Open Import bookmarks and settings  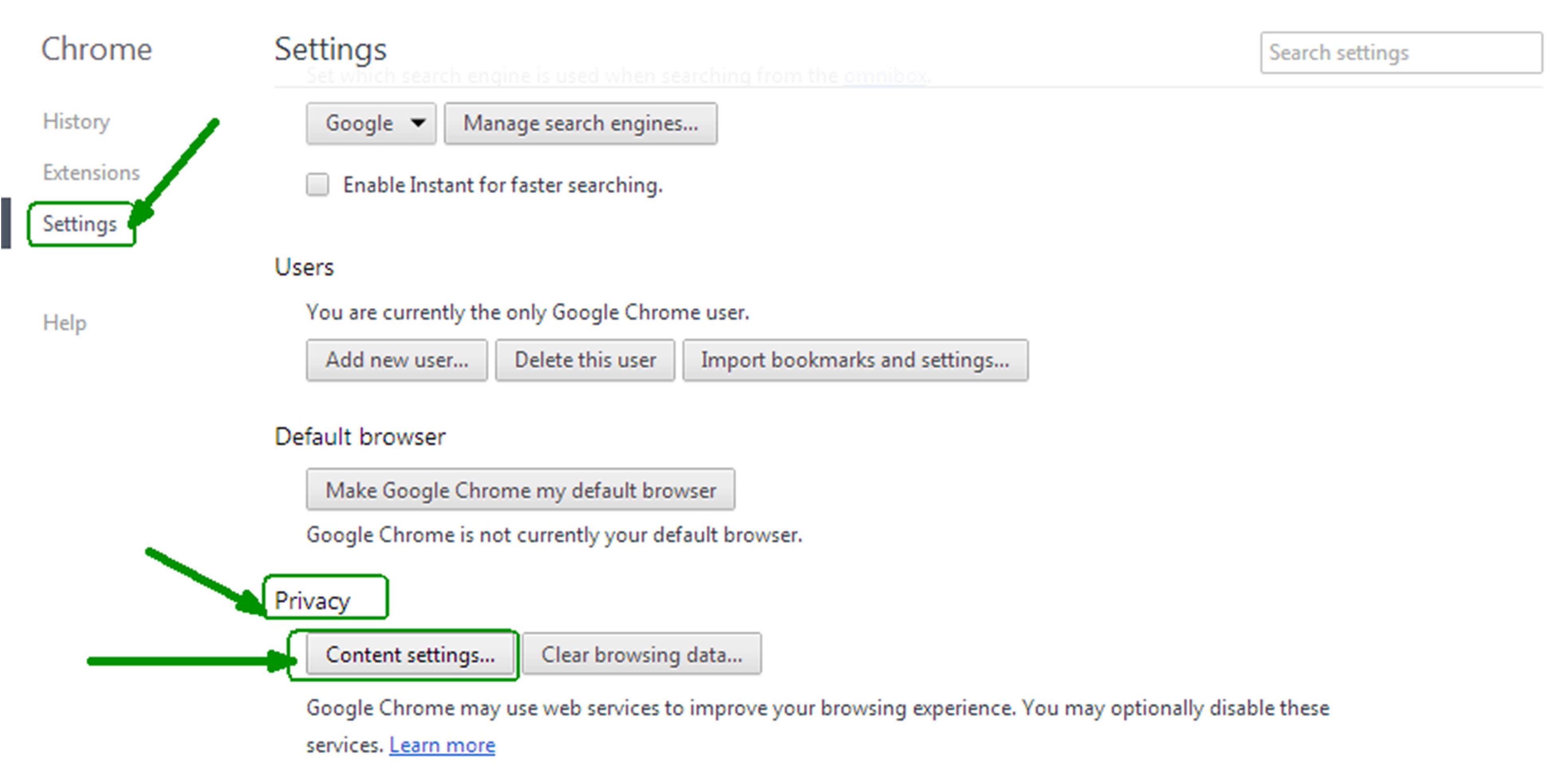click(x=855, y=360)
